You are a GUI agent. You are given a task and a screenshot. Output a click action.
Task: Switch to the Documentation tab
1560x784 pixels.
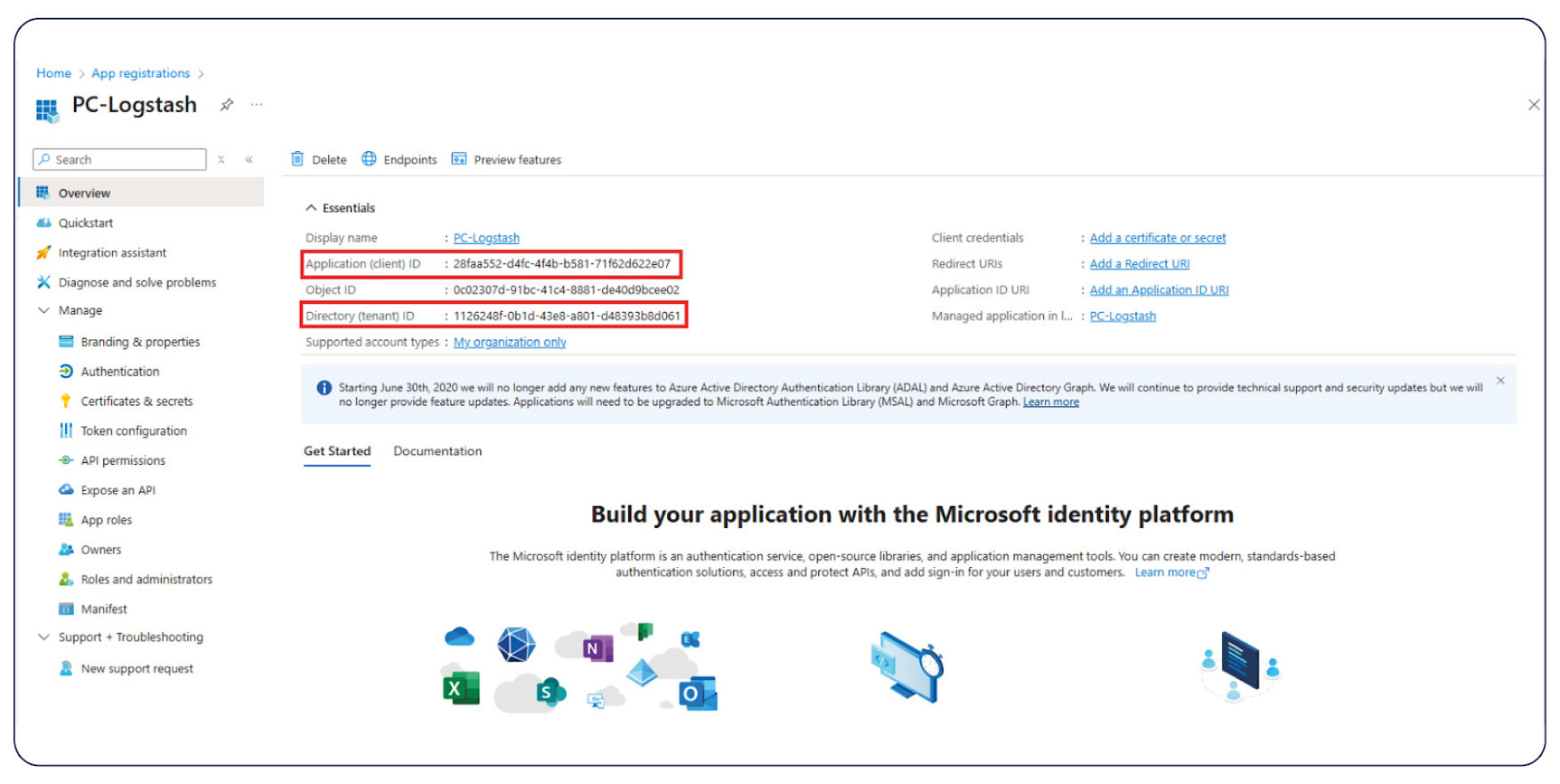coord(438,452)
